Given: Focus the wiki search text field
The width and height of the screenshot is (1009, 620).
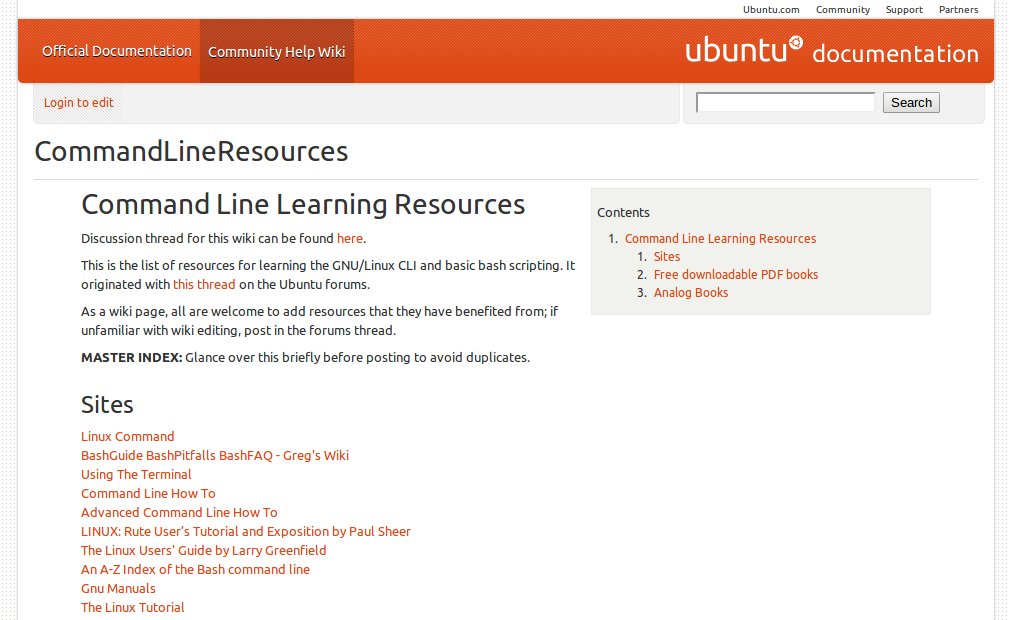Looking at the screenshot, I should pyautogui.click(x=785, y=102).
